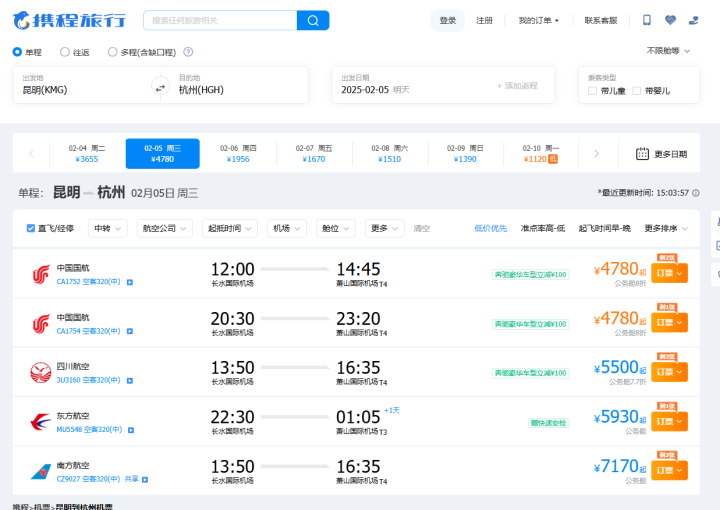Select the 02-10 Monday ¥1120 date tab
This screenshot has height=510, width=720.
[540, 154]
